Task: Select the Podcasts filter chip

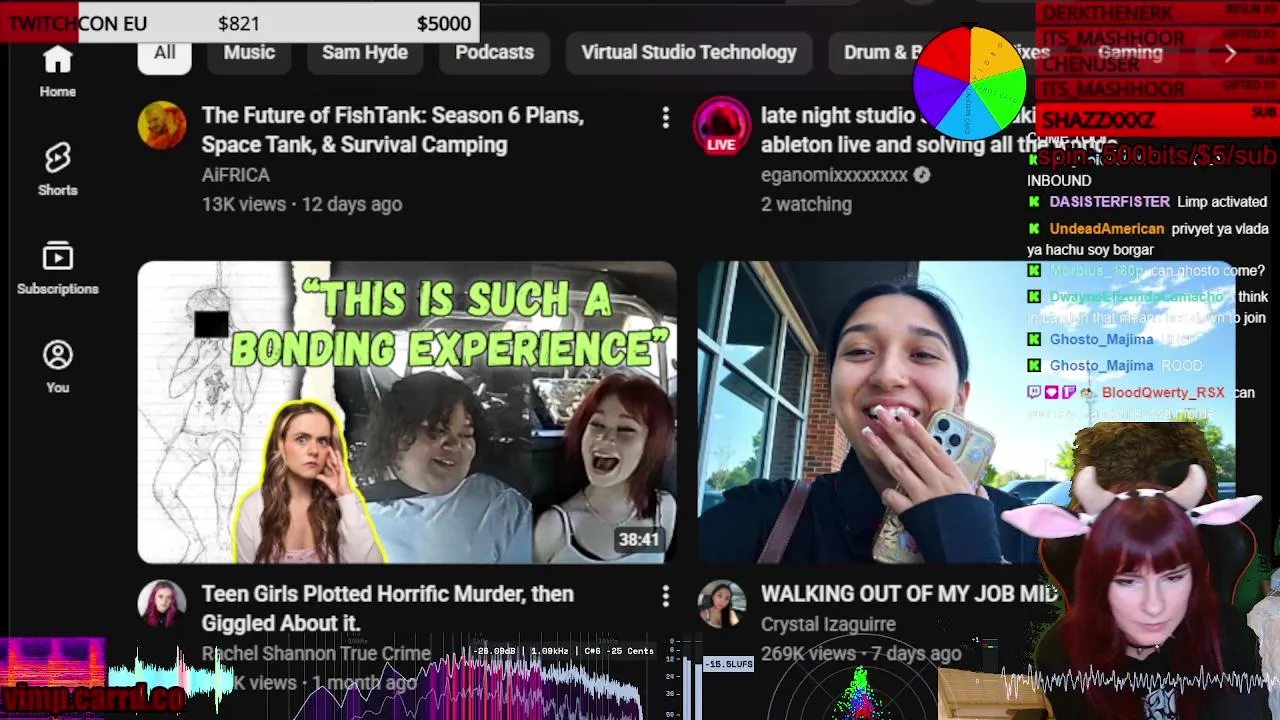Action: [494, 52]
